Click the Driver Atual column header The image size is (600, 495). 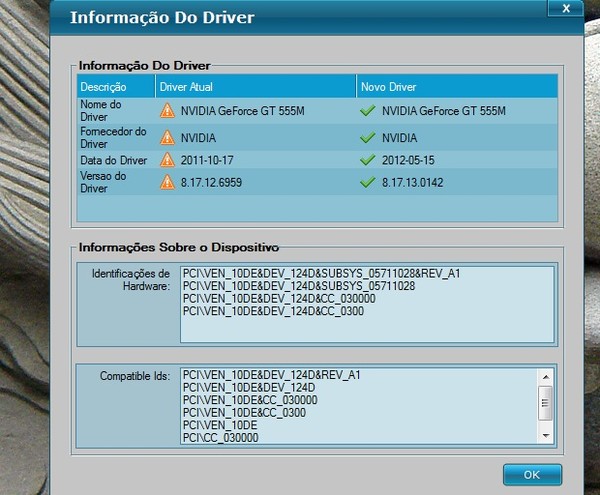click(256, 86)
